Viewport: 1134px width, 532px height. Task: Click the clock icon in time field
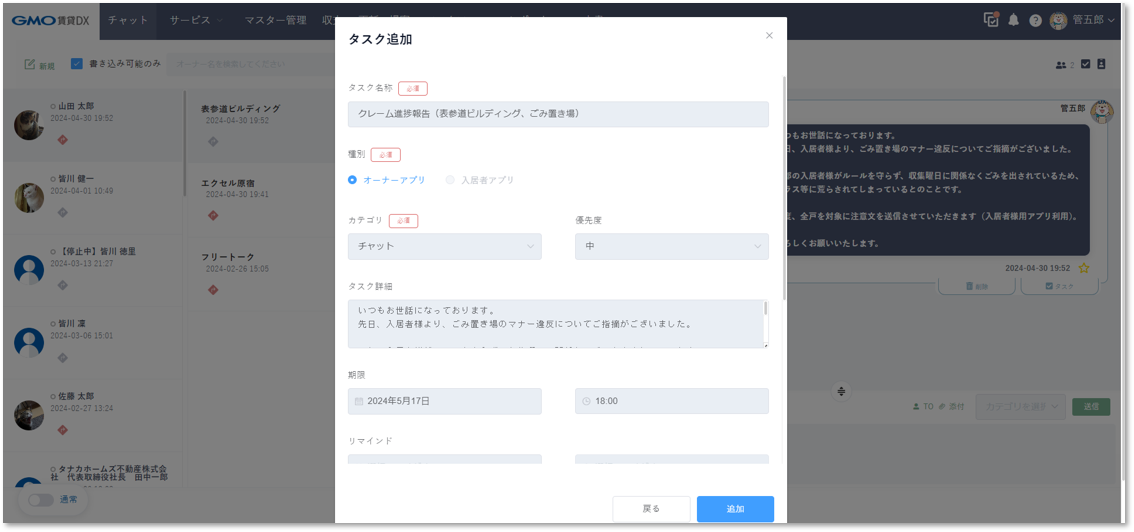click(x=586, y=401)
